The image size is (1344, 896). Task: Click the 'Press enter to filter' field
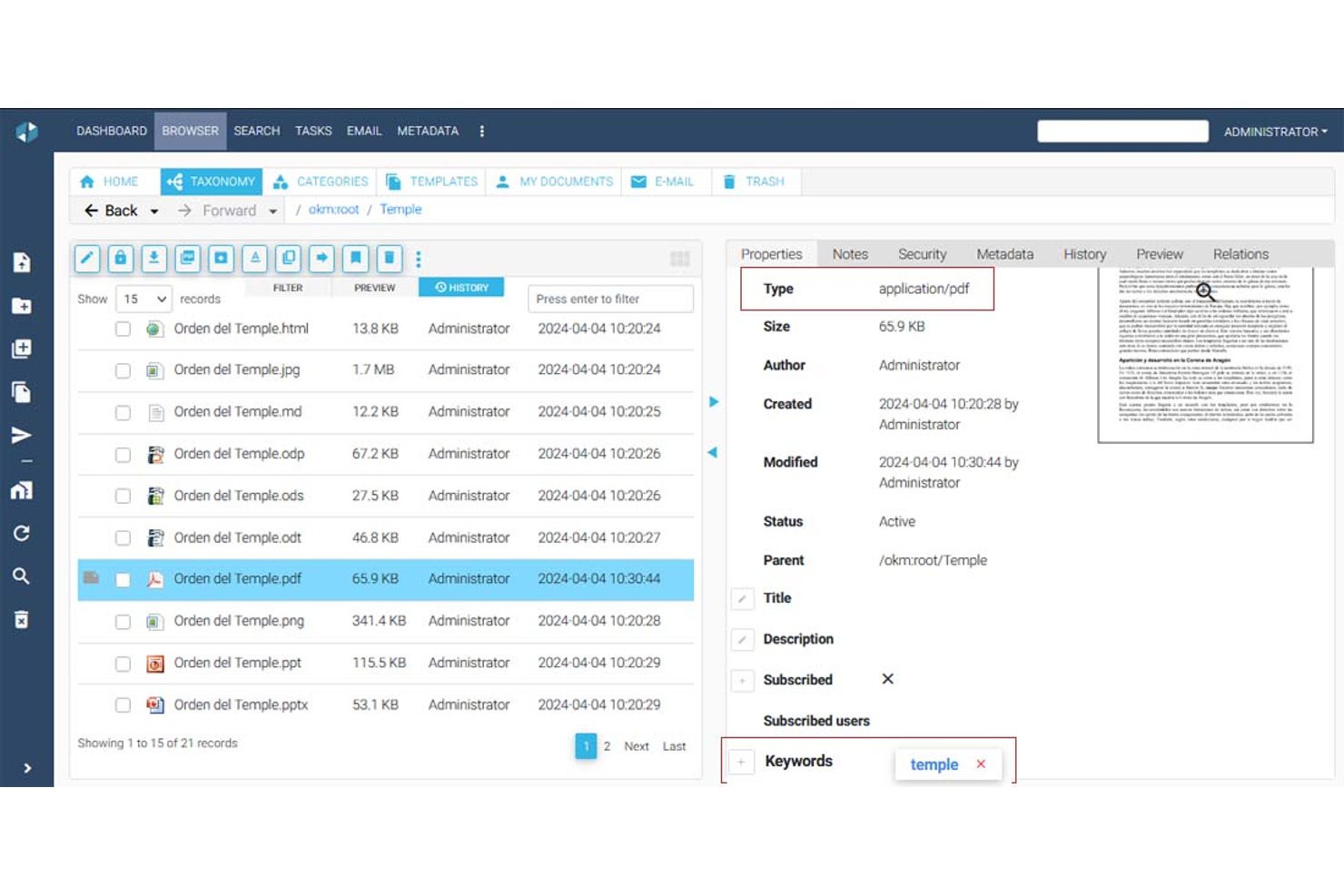click(x=610, y=299)
